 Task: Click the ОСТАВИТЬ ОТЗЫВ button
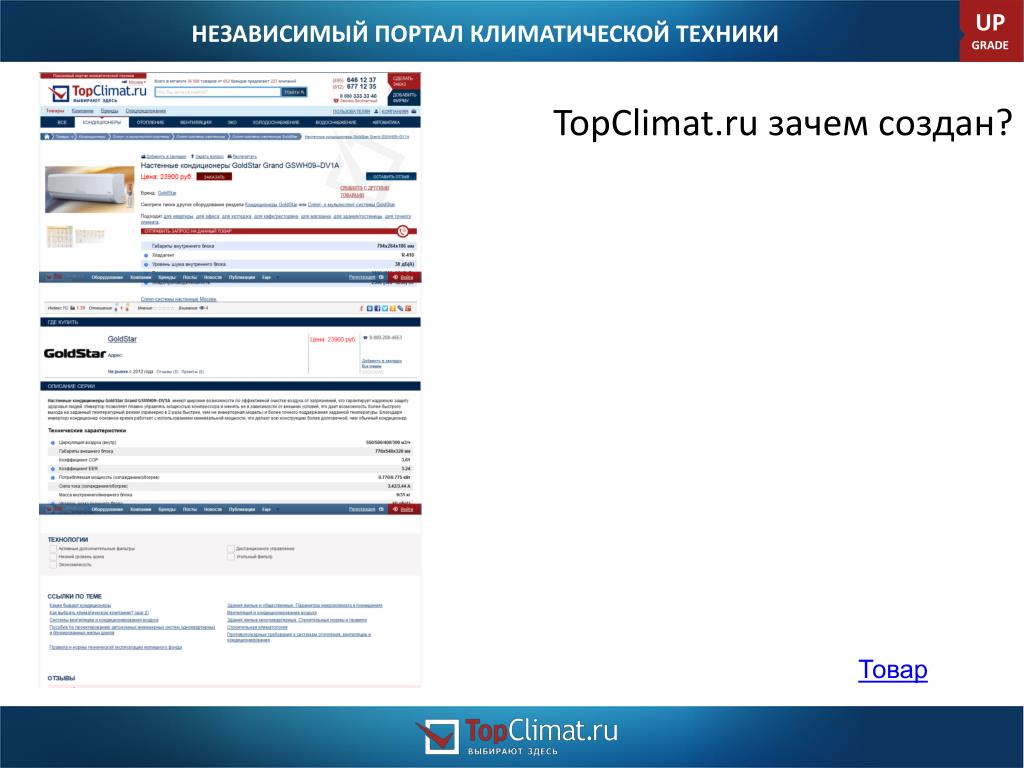pos(391,176)
